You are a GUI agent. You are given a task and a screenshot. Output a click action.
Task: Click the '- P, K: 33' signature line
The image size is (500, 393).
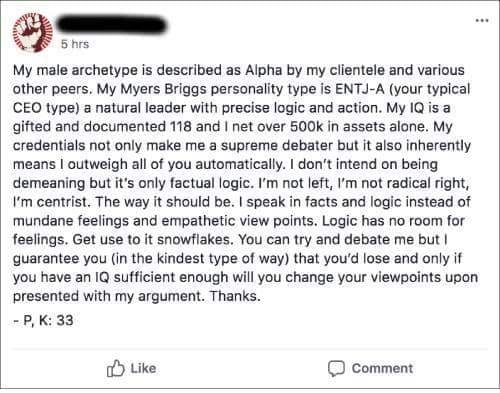pyautogui.click(x=43, y=320)
